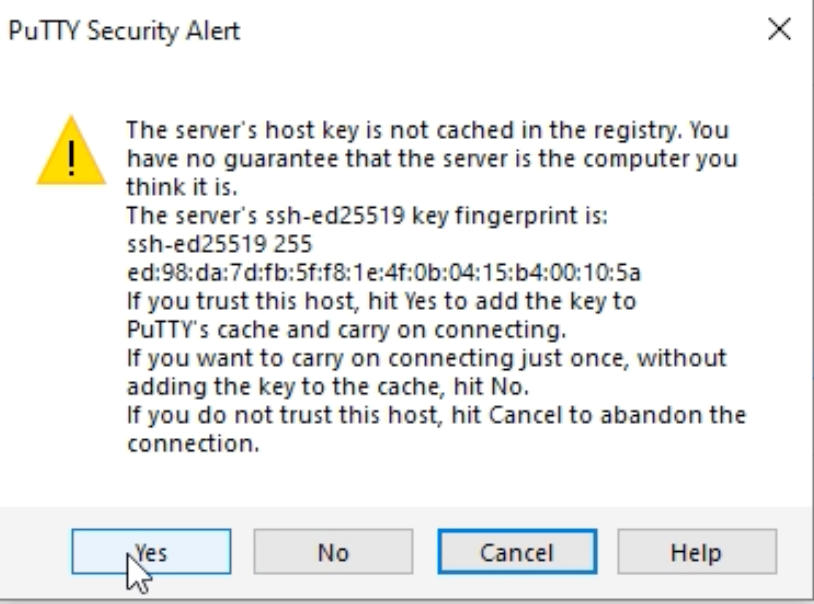Click the 'PuTTY's cache and carry on' line
This screenshot has width=814, height=604.
click(346, 330)
